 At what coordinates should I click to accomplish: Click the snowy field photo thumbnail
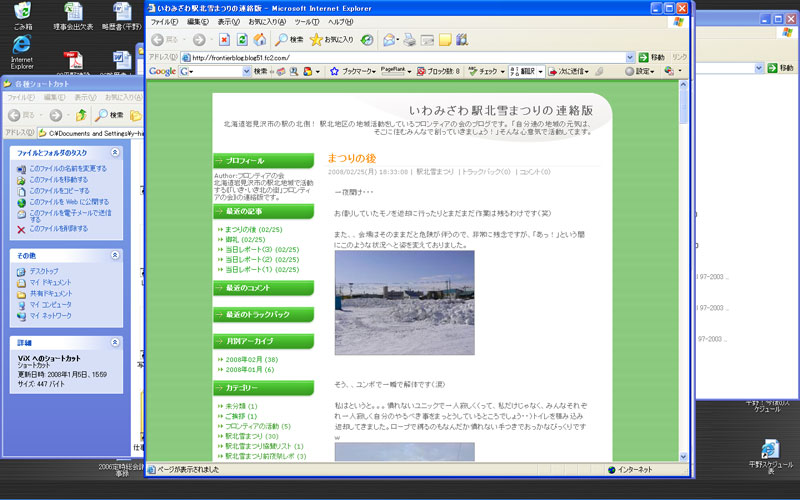click(405, 303)
